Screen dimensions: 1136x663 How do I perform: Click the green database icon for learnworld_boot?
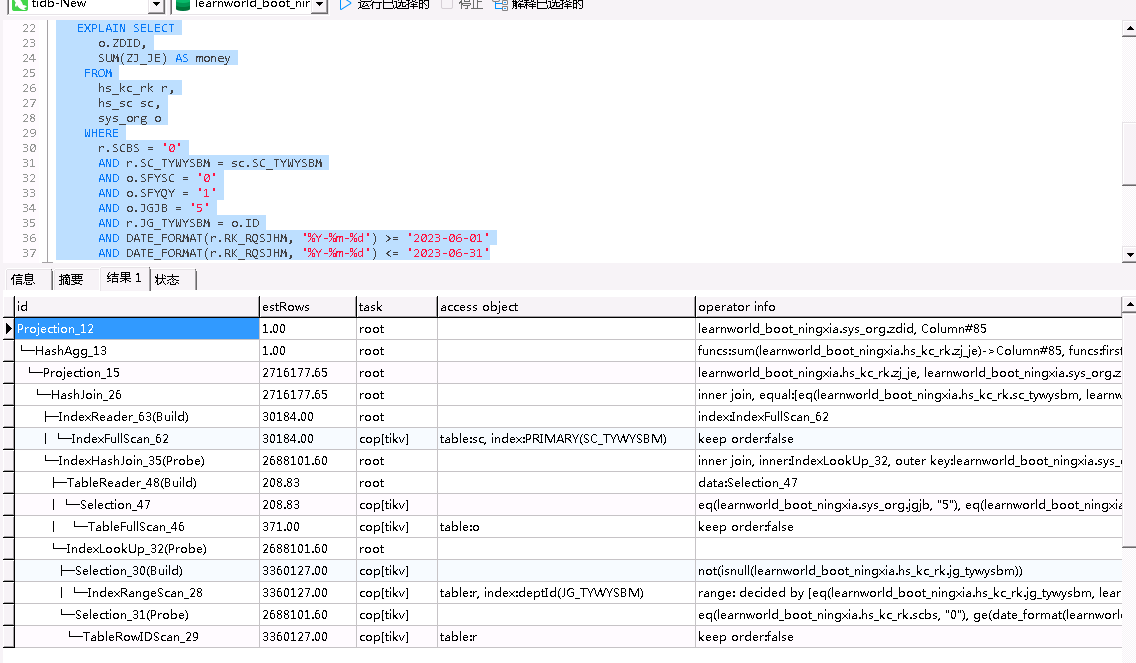182,4
